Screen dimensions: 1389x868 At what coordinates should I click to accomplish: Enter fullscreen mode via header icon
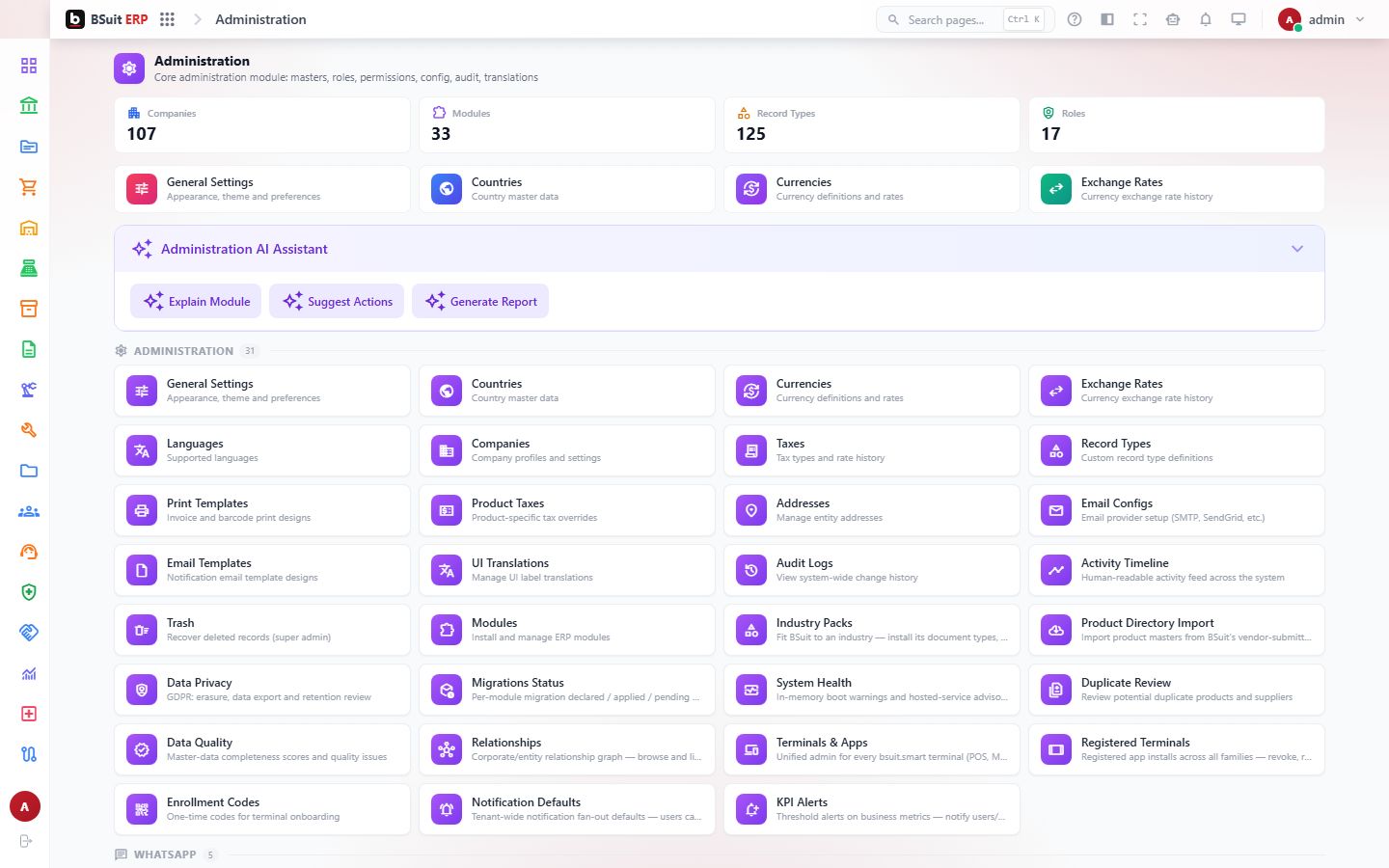[1140, 19]
